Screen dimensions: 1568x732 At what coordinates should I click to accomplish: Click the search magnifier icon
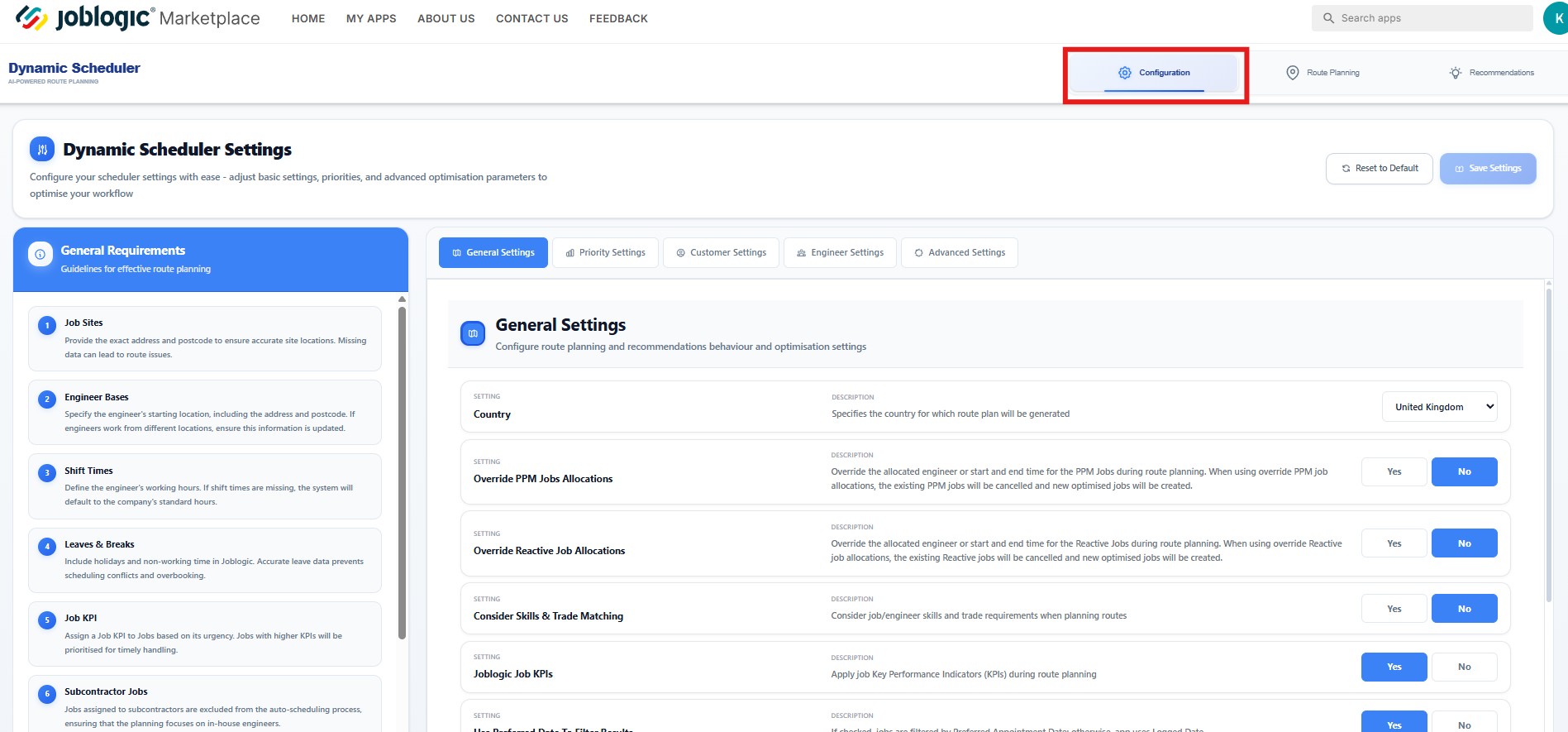[x=1328, y=18]
